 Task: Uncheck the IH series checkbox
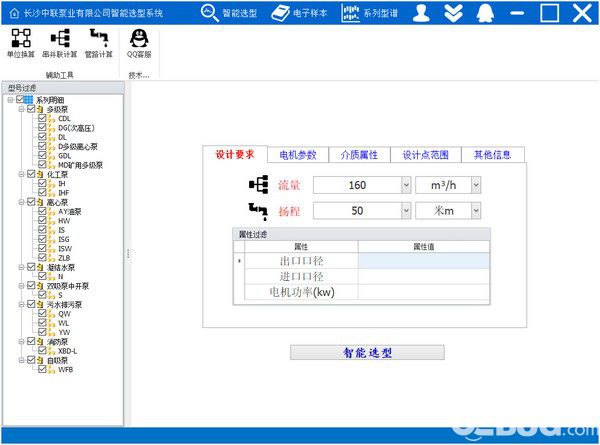click(42, 183)
